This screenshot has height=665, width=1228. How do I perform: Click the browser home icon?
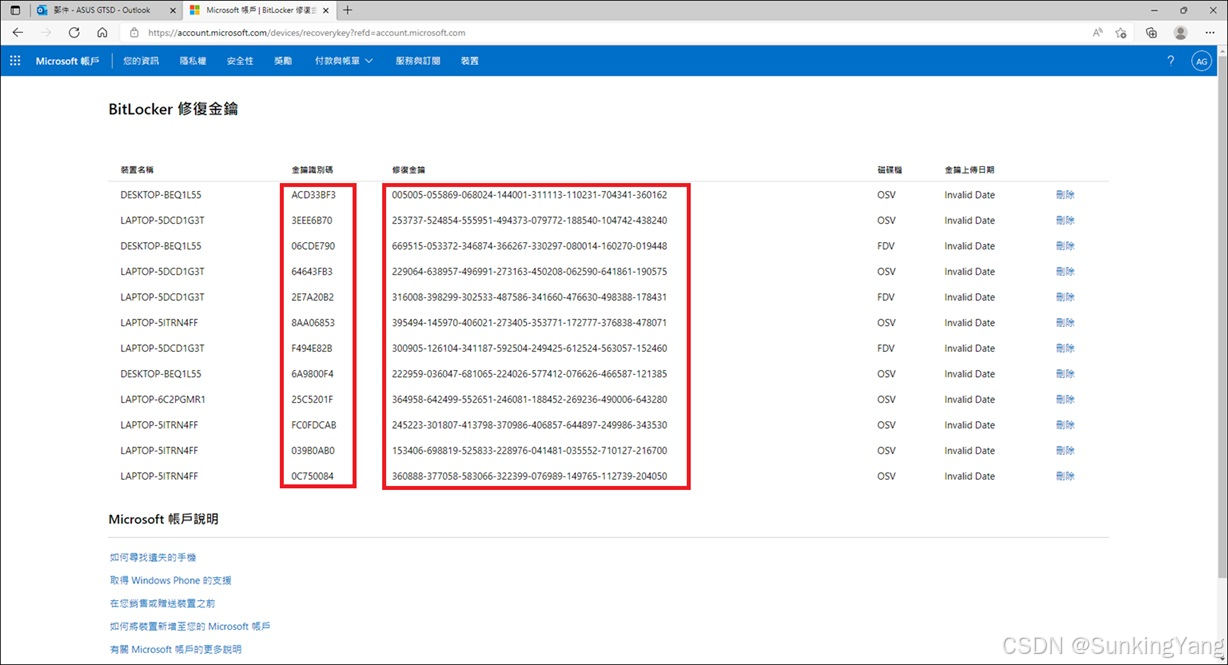click(101, 32)
